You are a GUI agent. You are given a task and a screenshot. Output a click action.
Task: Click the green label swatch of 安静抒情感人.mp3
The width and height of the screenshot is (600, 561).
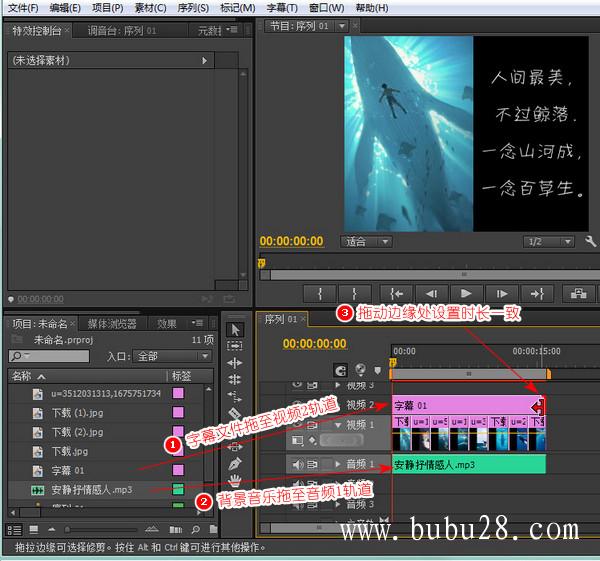coord(178,489)
